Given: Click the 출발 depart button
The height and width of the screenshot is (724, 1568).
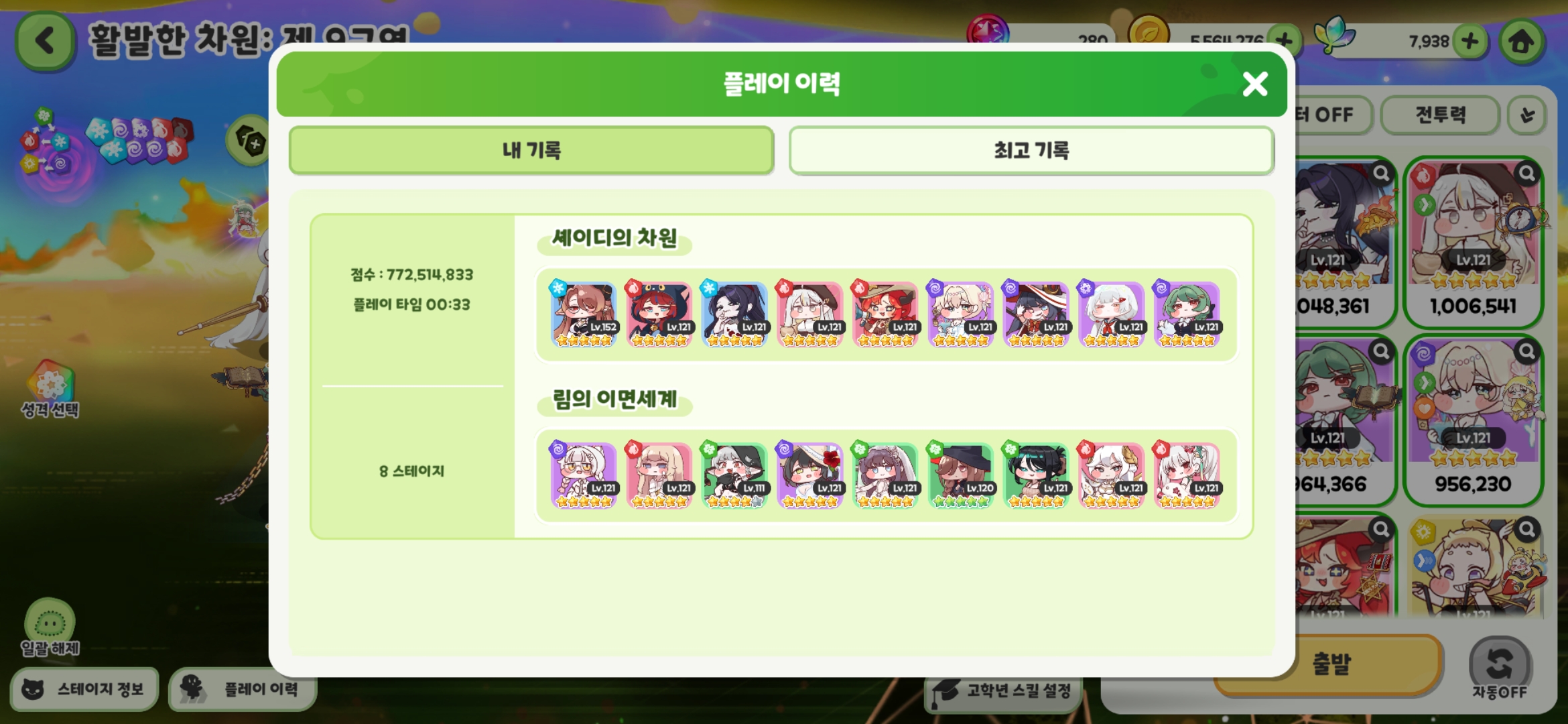Looking at the screenshot, I should pyautogui.click(x=1330, y=664).
